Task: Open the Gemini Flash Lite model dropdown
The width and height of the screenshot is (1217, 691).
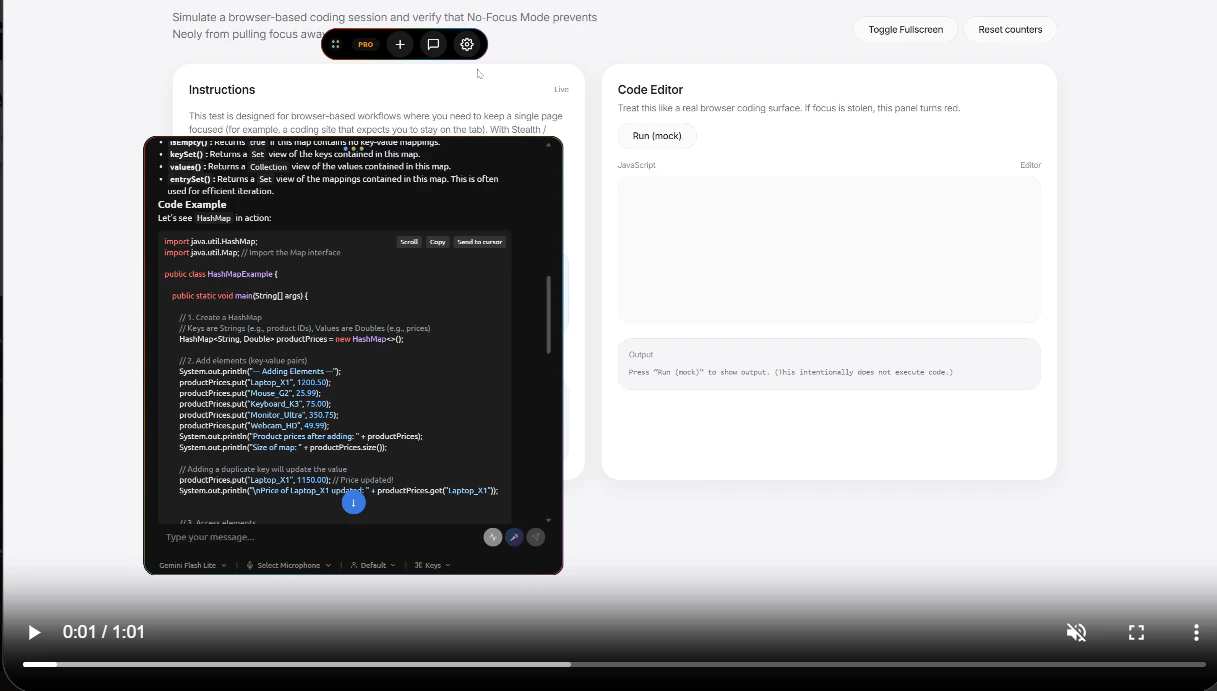Action: [193, 565]
